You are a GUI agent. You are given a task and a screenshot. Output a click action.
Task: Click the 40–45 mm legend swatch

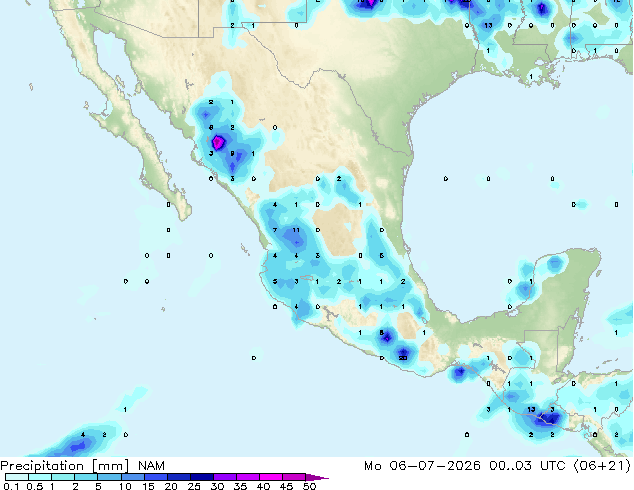(271, 477)
